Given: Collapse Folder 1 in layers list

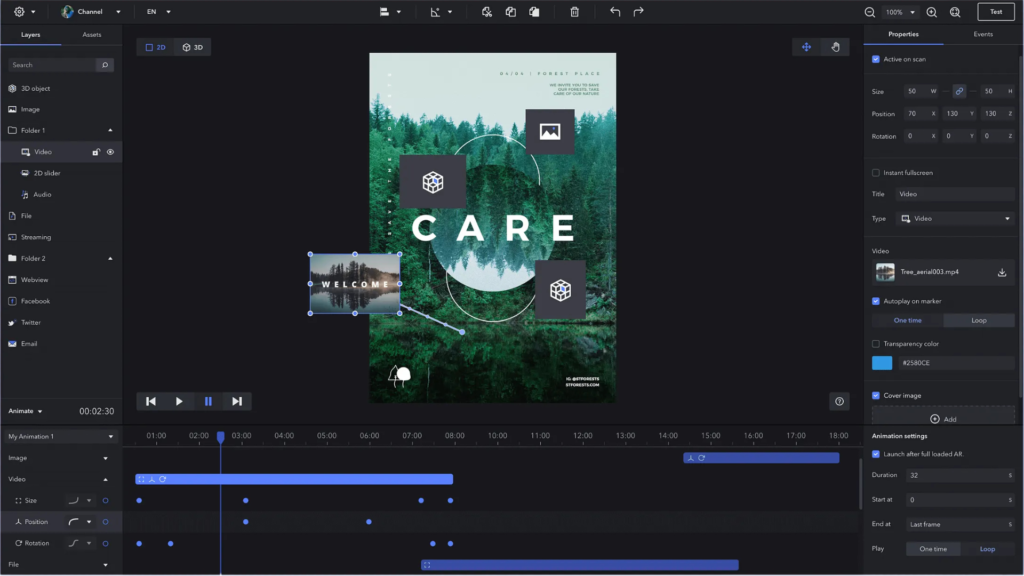Looking at the screenshot, I should [110, 131].
